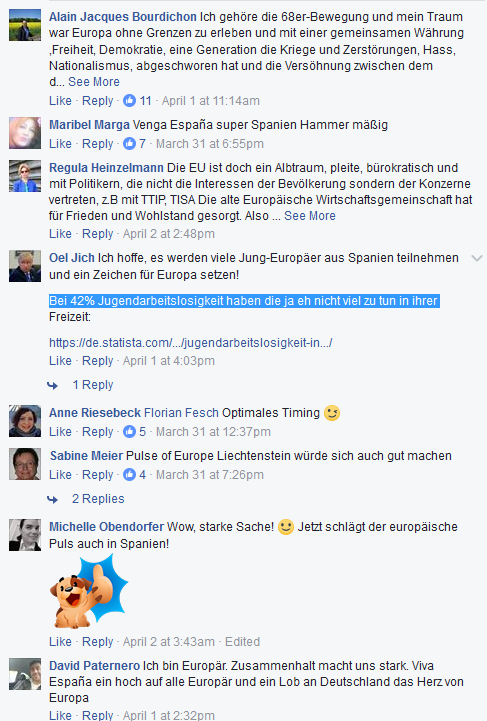Open Oel Jich's profile picture

[25, 266]
